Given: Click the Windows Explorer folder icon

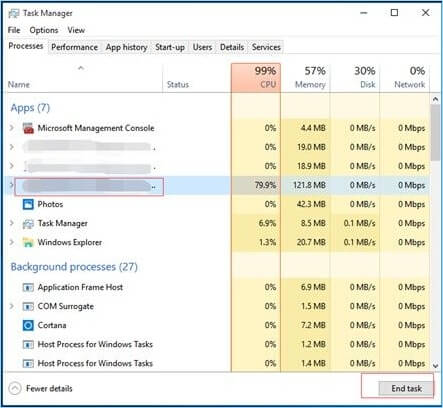Looking at the screenshot, I should [28, 242].
